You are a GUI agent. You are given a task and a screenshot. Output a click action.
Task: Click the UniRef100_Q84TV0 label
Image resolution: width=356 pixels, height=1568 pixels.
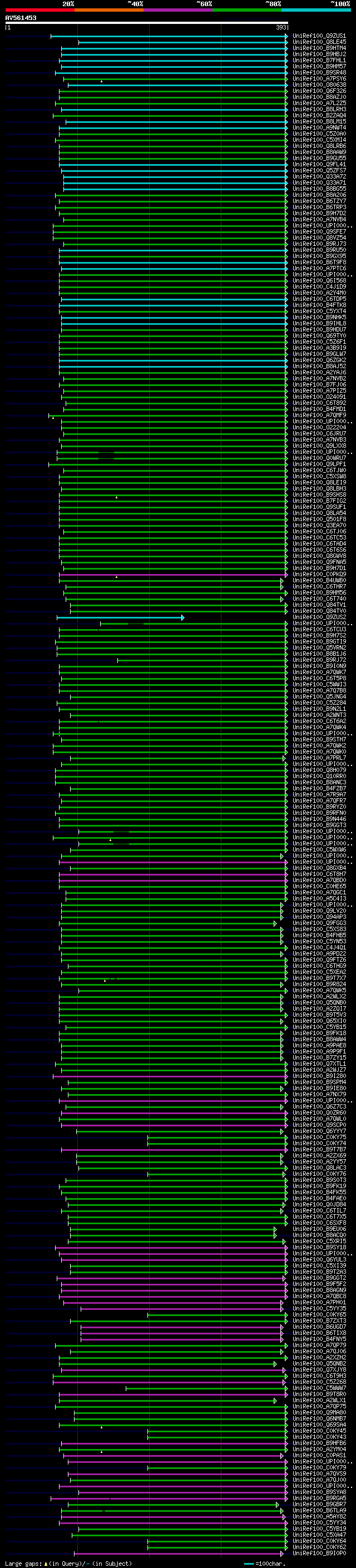pos(319,612)
